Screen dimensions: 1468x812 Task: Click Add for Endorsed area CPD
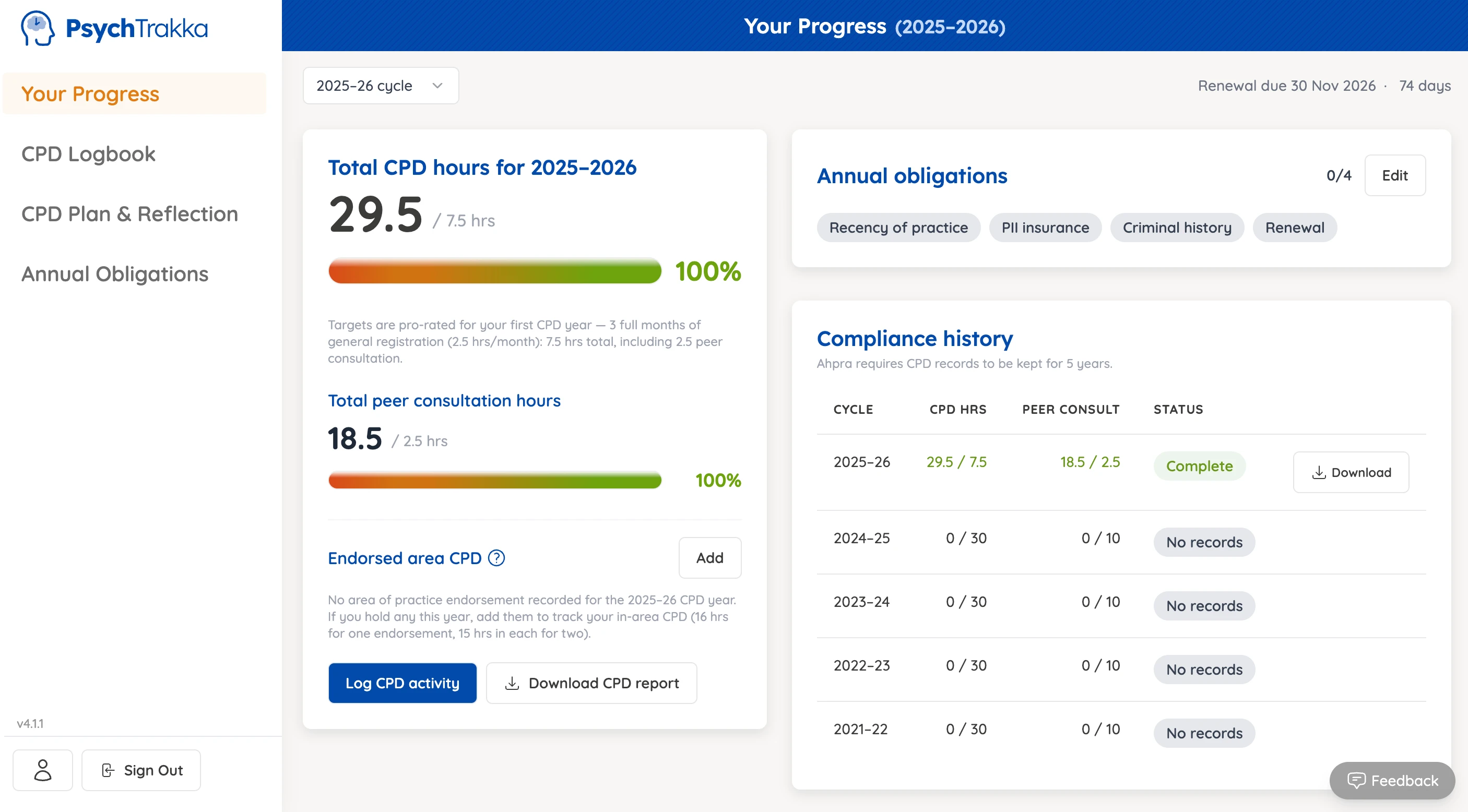(x=709, y=558)
